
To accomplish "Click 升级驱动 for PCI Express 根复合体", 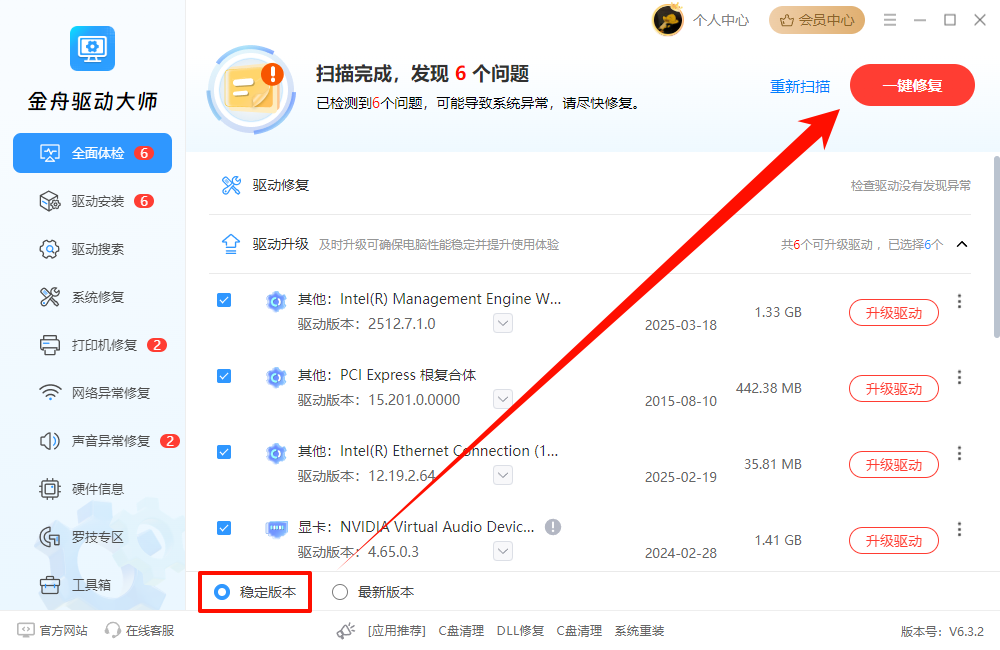I will (x=893, y=388).
